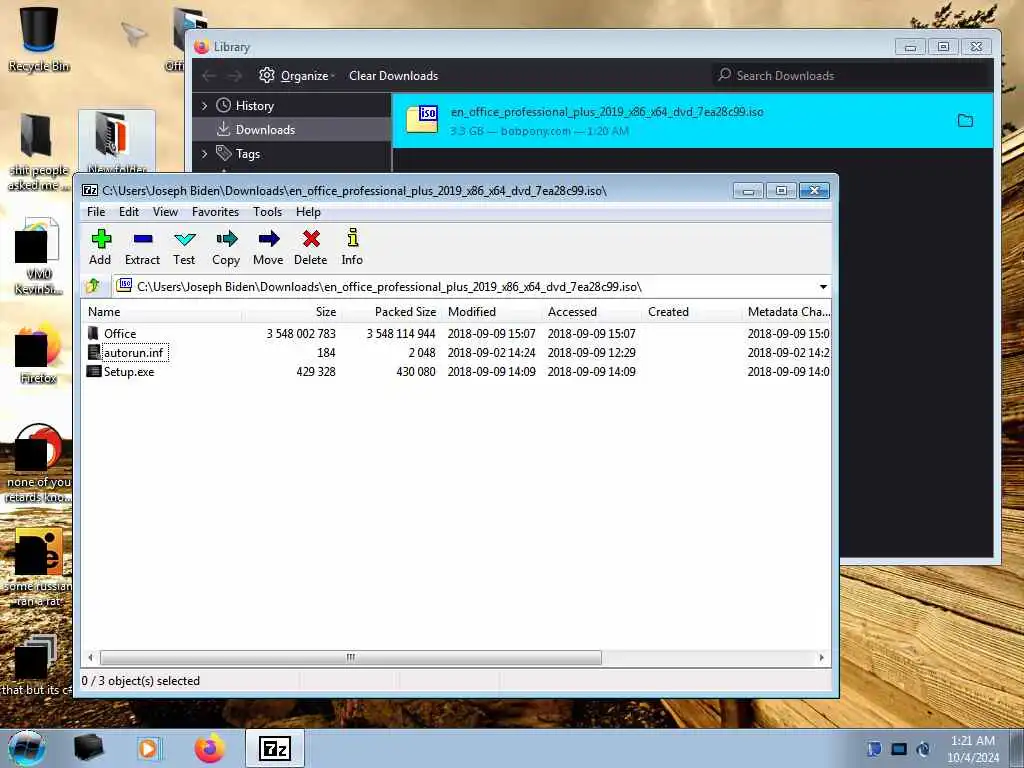Click the Search Downloads field in Library
Image resolution: width=1024 pixels, height=768 pixels.
pyautogui.click(x=852, y=76)
